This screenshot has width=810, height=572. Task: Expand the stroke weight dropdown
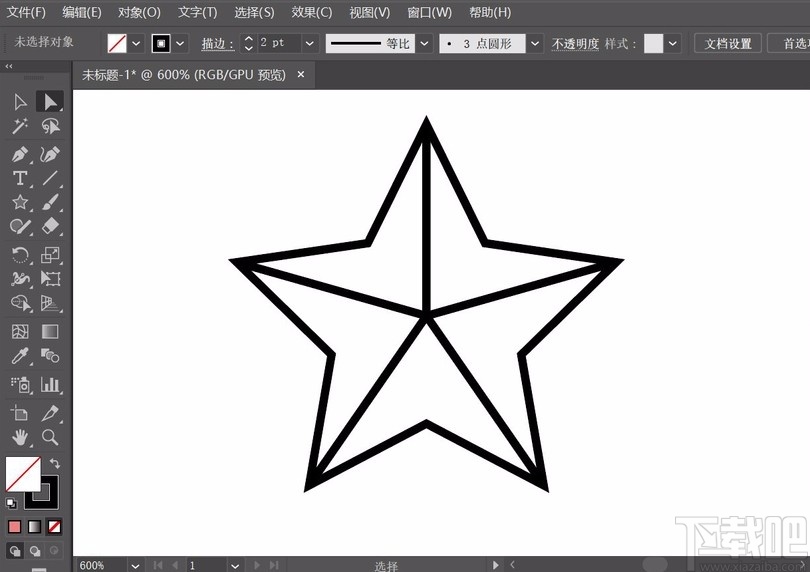pos(309,43)
